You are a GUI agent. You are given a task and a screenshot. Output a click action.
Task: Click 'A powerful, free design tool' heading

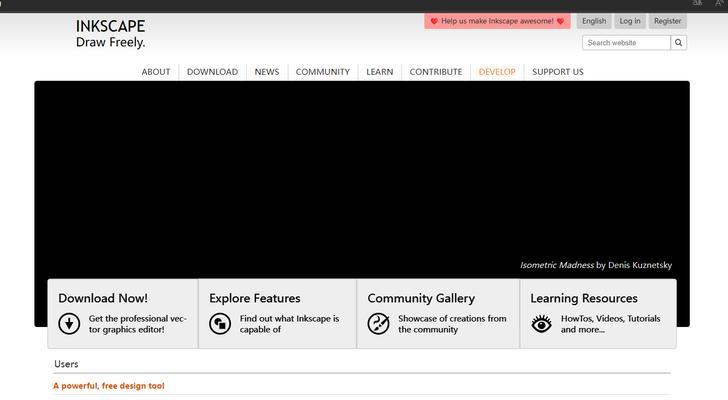coord(109,386)
